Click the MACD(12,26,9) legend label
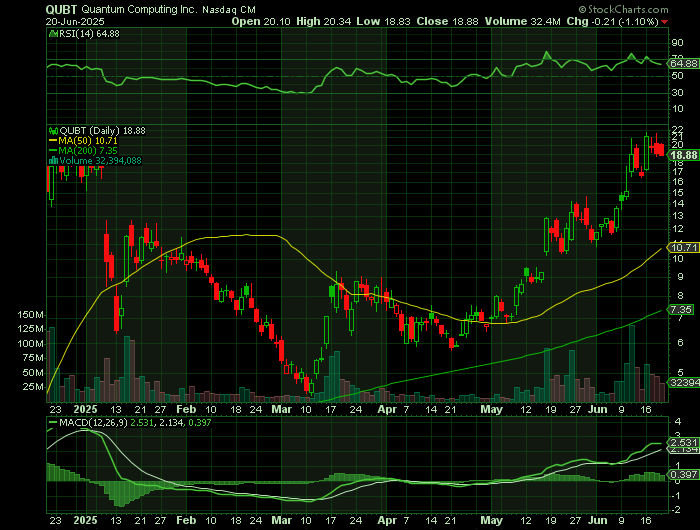Image resolution: width=700 pixels, height=530 pixels. tap(93, 422)
